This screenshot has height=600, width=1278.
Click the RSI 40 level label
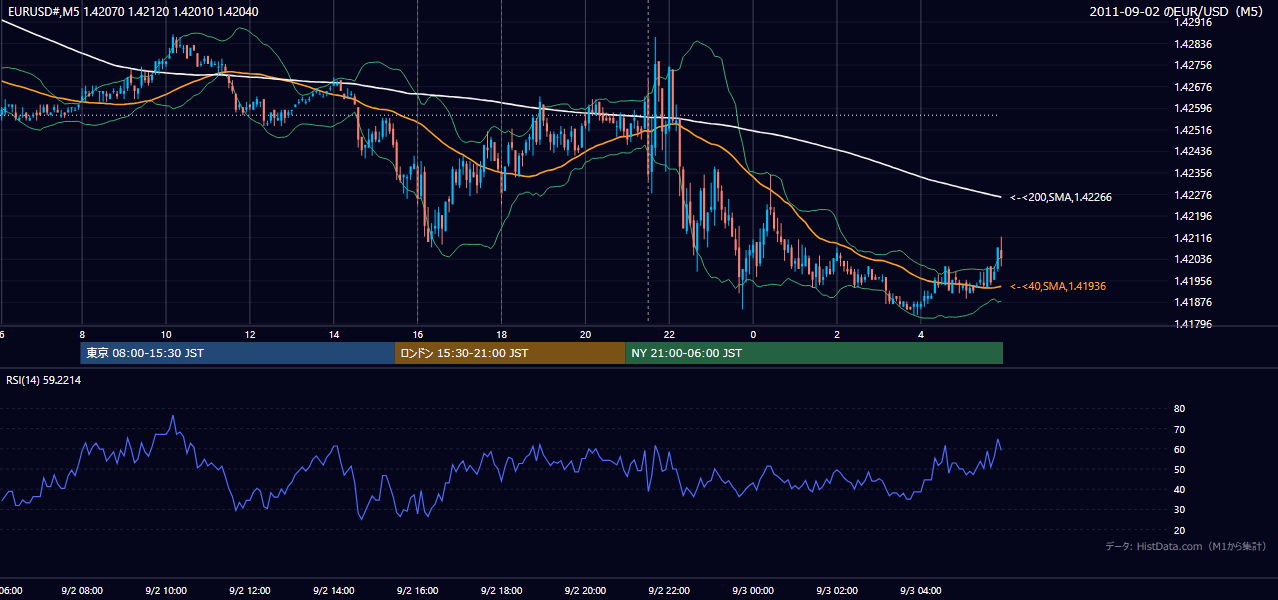tap(1179, 489)
